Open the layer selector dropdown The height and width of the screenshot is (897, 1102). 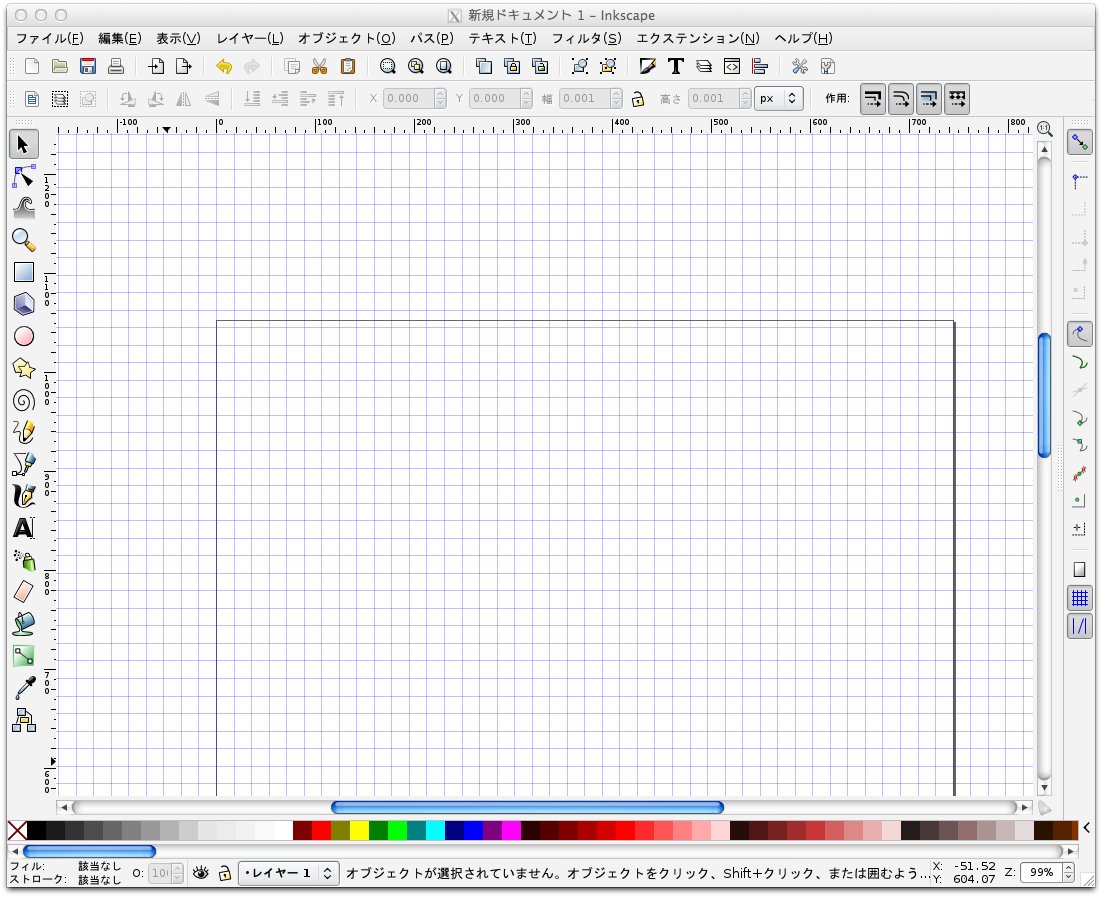(289, 873)
